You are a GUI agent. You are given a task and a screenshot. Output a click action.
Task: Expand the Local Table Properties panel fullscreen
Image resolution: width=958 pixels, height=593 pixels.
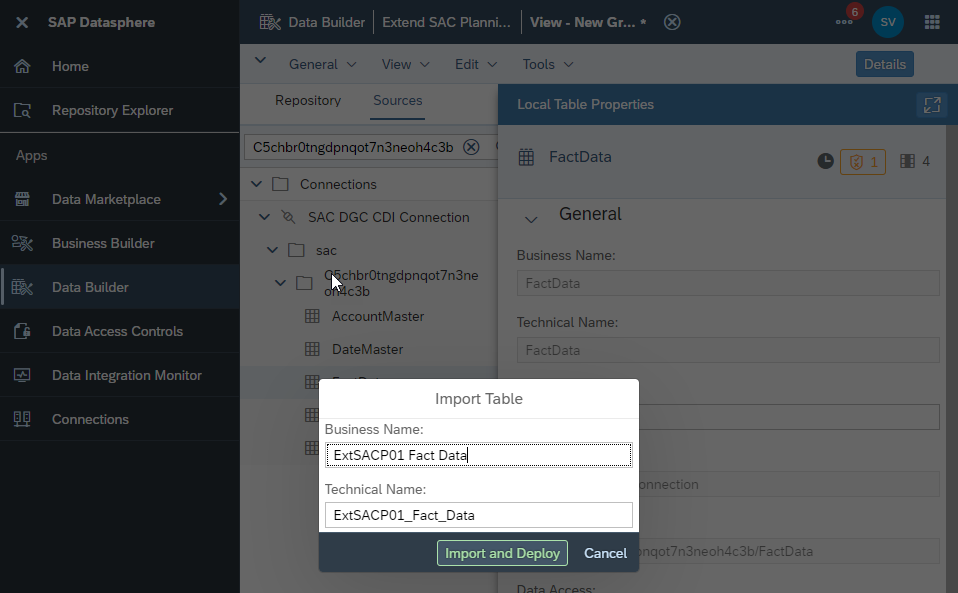pos(932,104)
